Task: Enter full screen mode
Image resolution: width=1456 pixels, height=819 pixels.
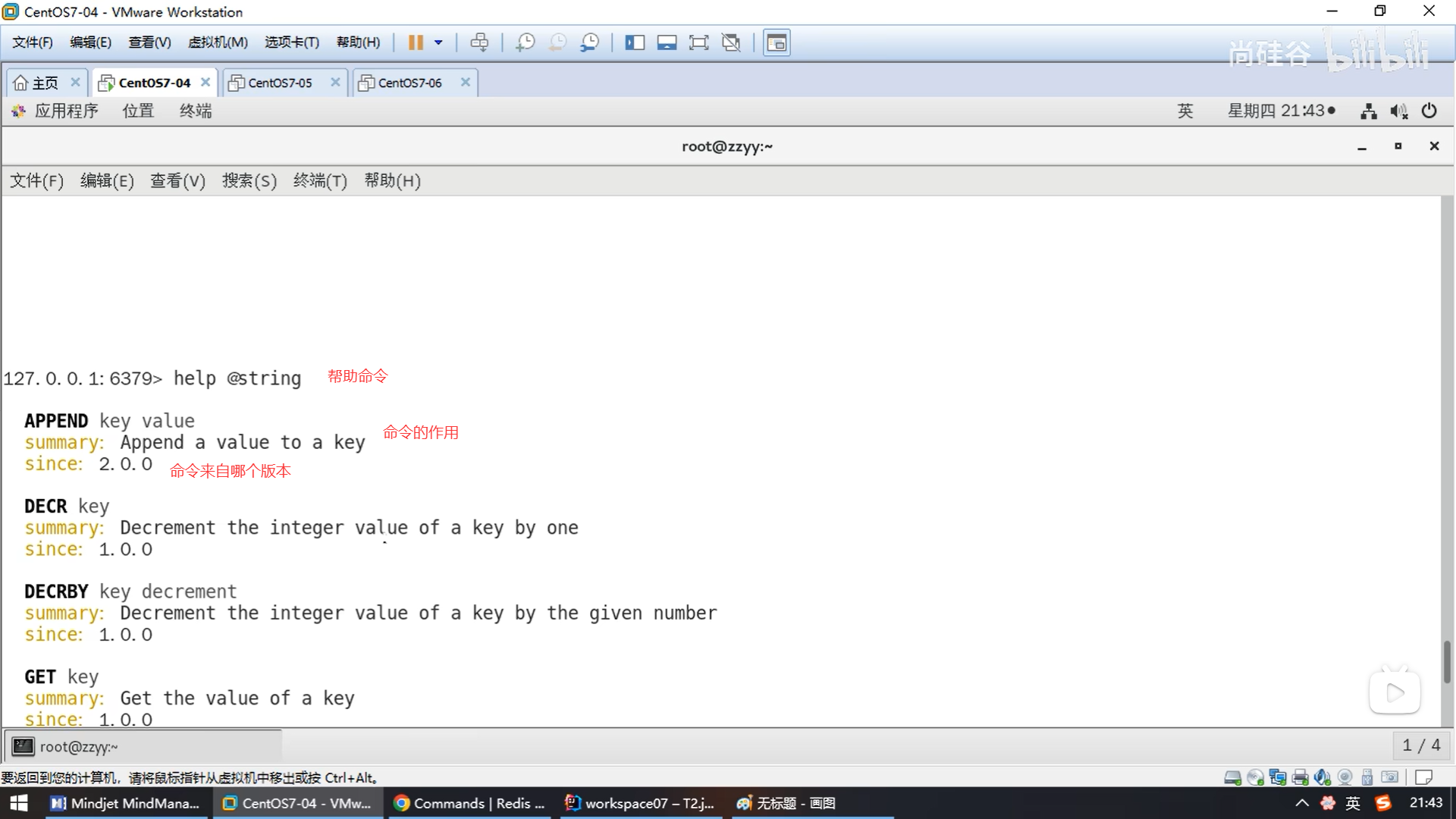Action: coord(698,42)
